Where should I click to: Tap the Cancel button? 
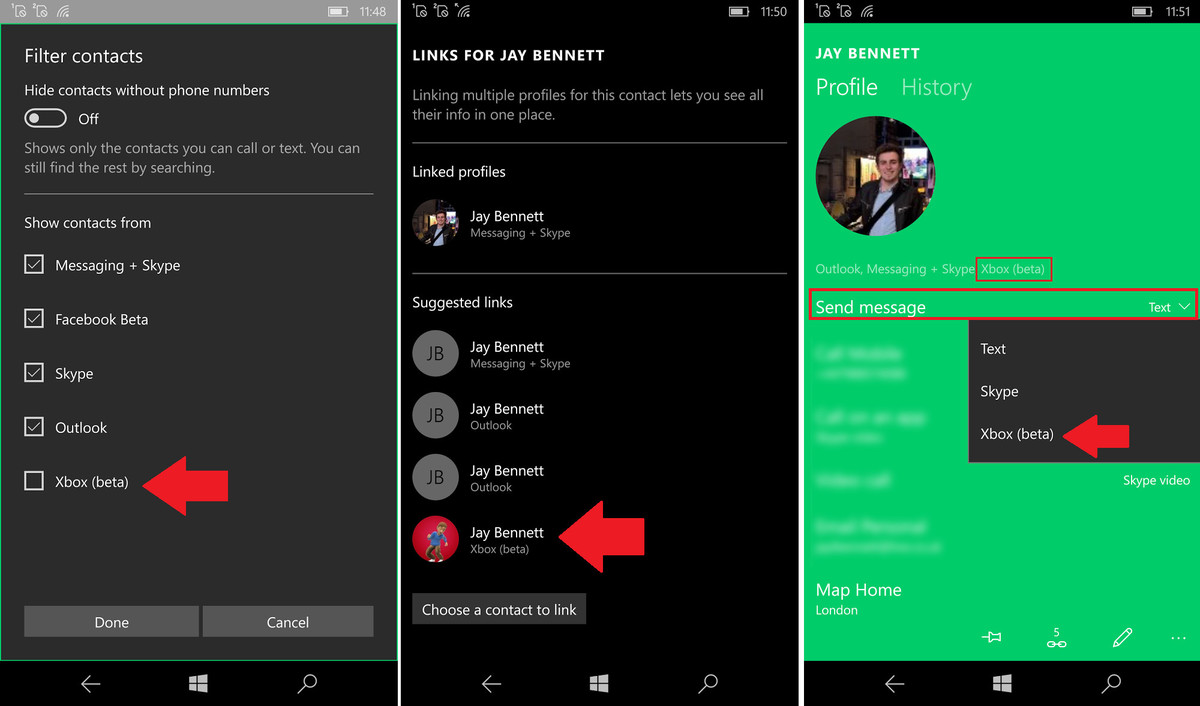pyautogui.click(x=288, y=621)
